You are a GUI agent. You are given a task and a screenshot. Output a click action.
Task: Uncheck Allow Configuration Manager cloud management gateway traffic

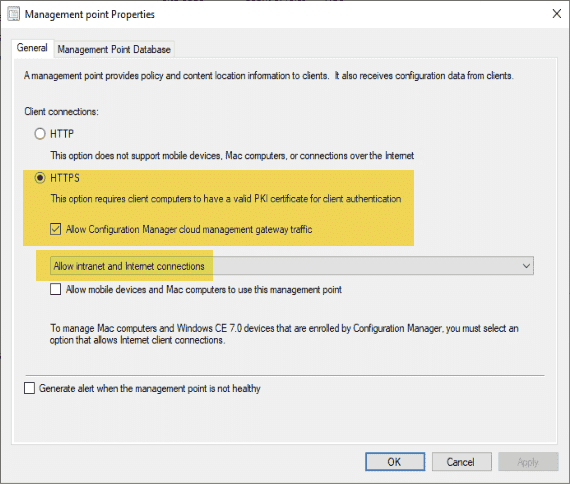[x=56, y=229]
